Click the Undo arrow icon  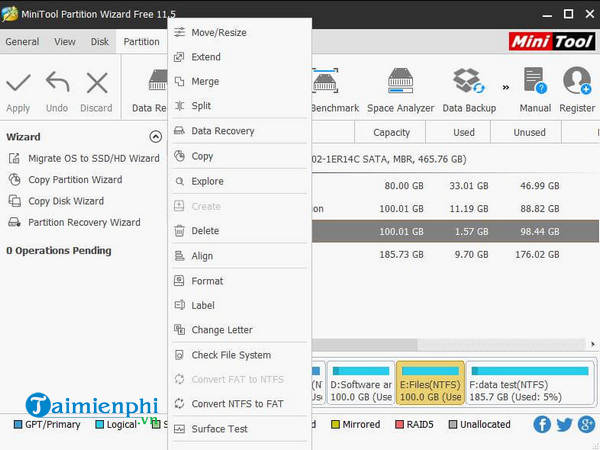pos(57,82)
